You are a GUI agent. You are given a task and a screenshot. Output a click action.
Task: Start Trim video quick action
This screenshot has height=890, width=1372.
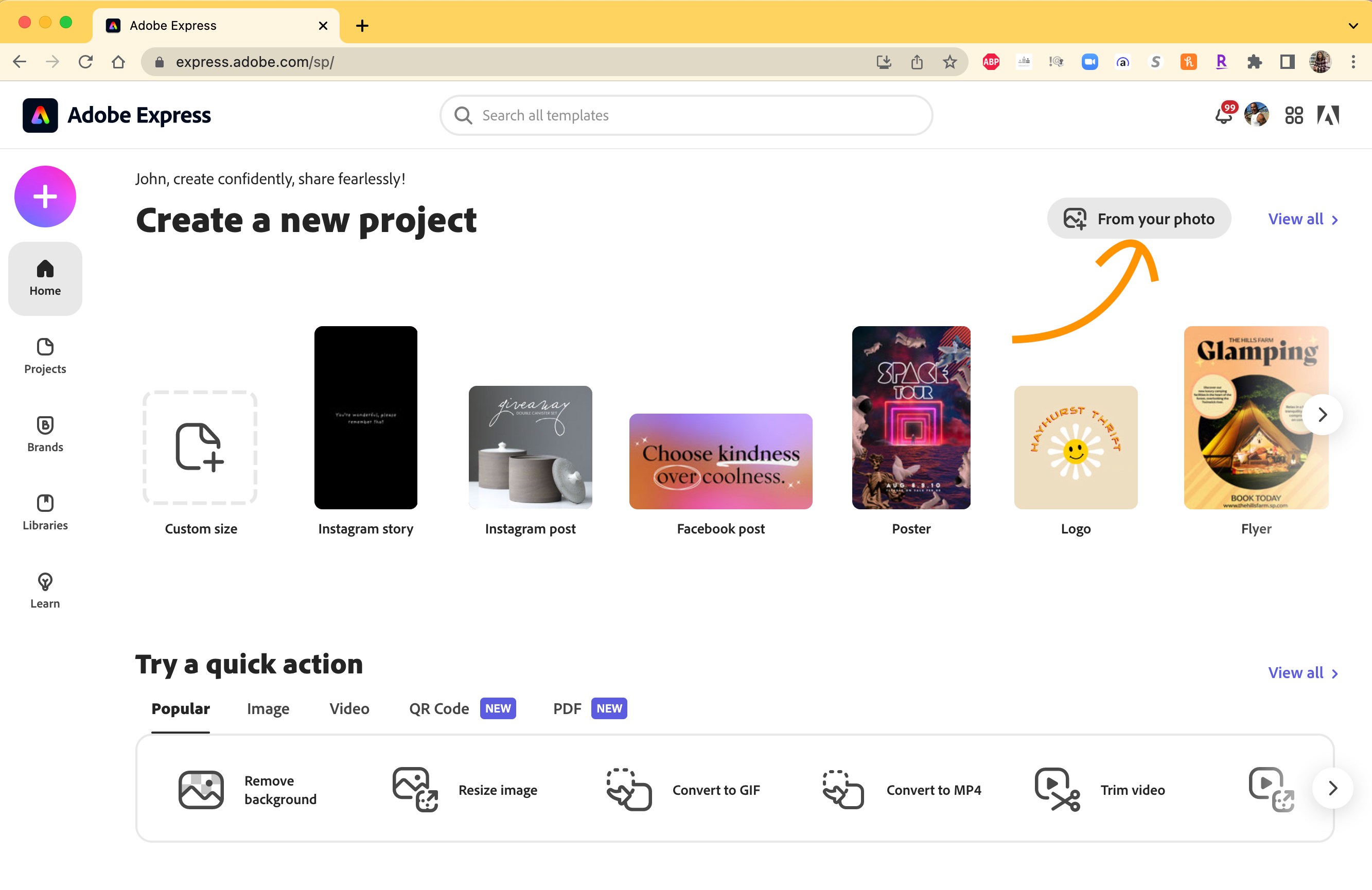1100,789
